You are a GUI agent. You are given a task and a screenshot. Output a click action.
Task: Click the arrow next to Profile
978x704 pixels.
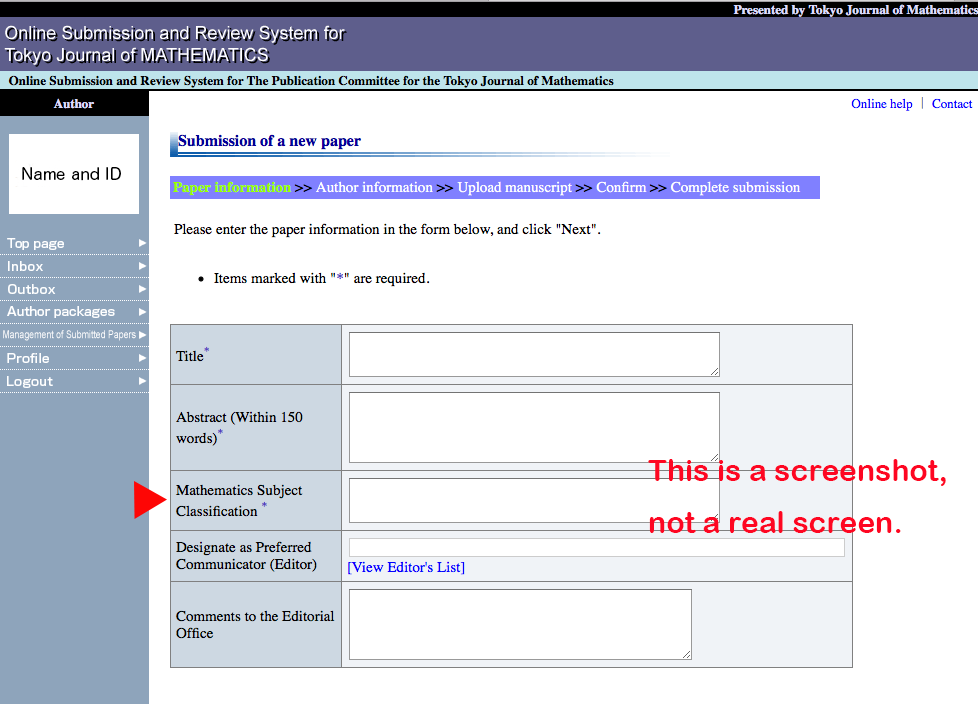click(x=142, y=358)
